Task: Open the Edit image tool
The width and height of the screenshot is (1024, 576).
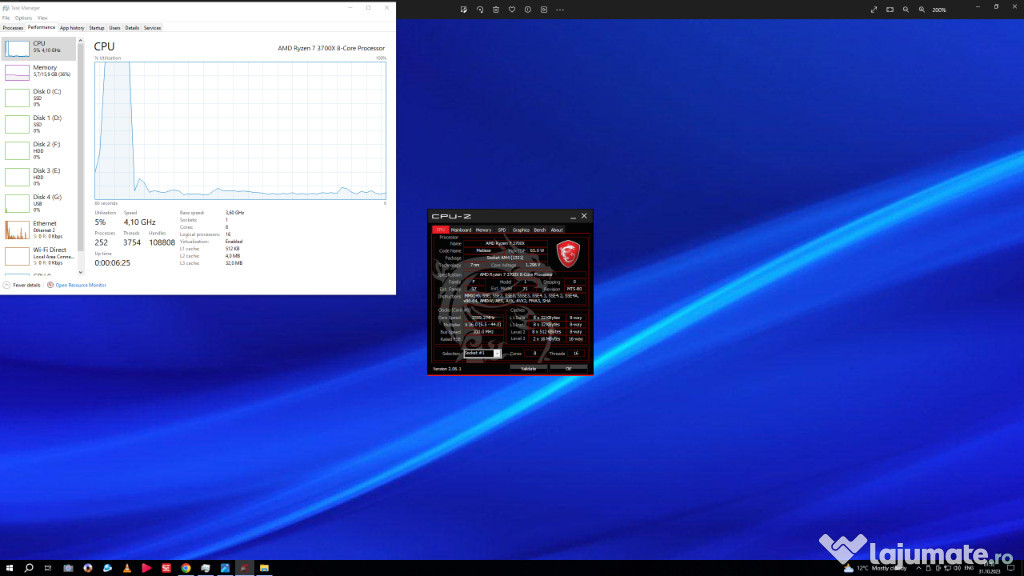Action: coord(464,9)
